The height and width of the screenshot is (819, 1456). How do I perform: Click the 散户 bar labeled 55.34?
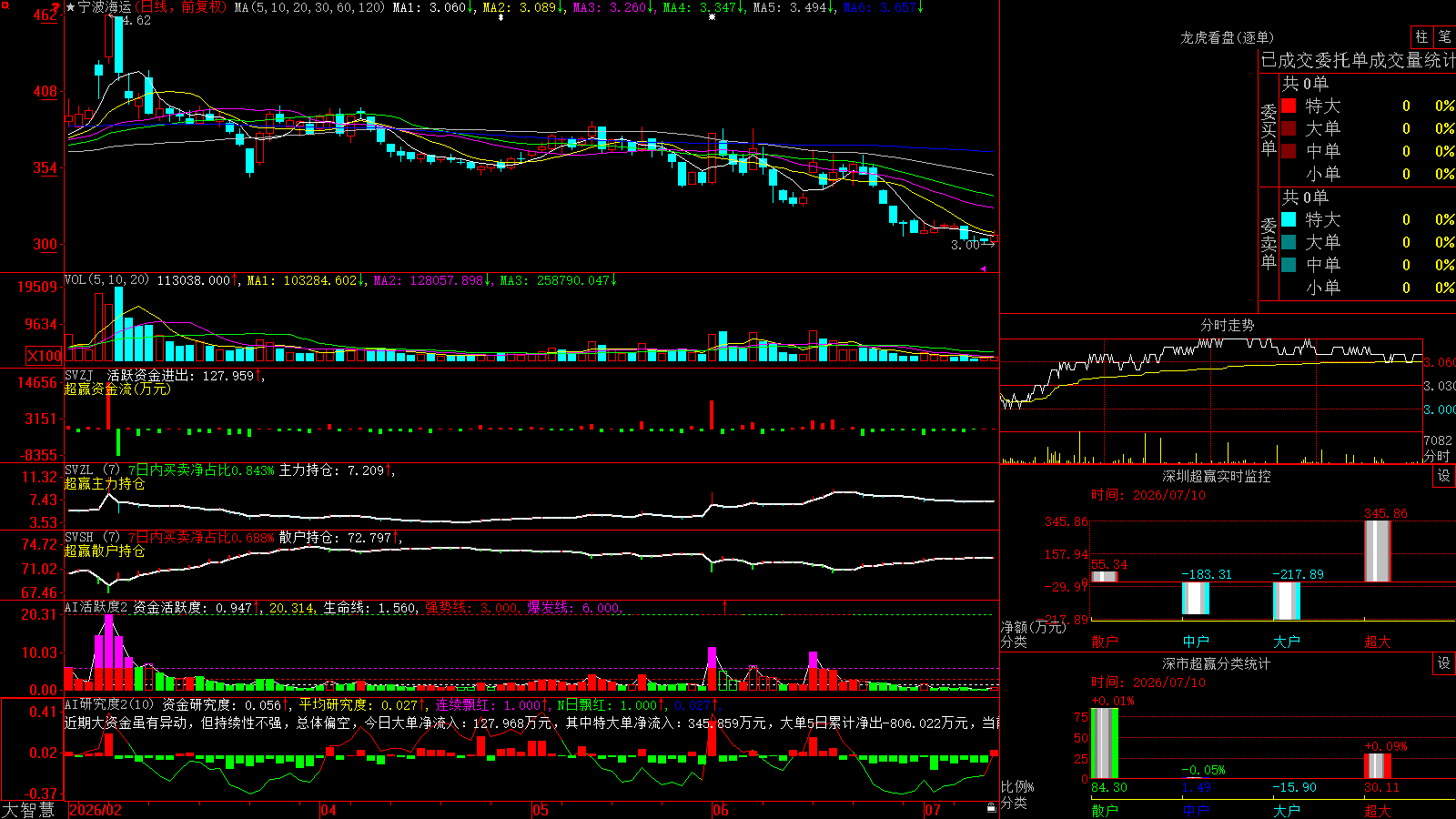[1105, 577]
